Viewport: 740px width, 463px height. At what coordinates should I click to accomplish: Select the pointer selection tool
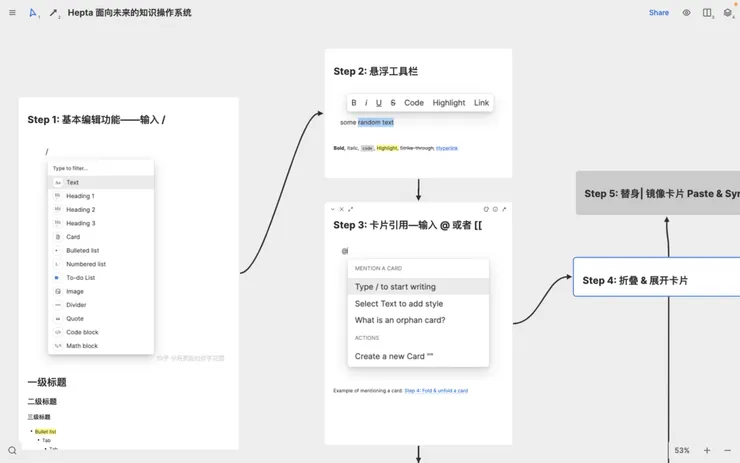pos(33,13)
